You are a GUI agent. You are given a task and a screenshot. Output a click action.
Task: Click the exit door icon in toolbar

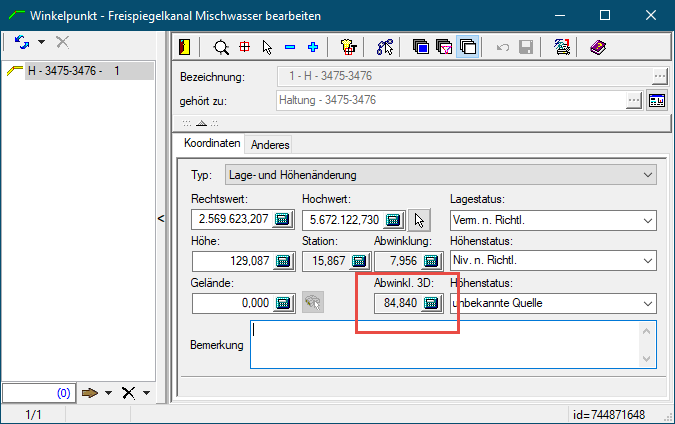[185, 46]
